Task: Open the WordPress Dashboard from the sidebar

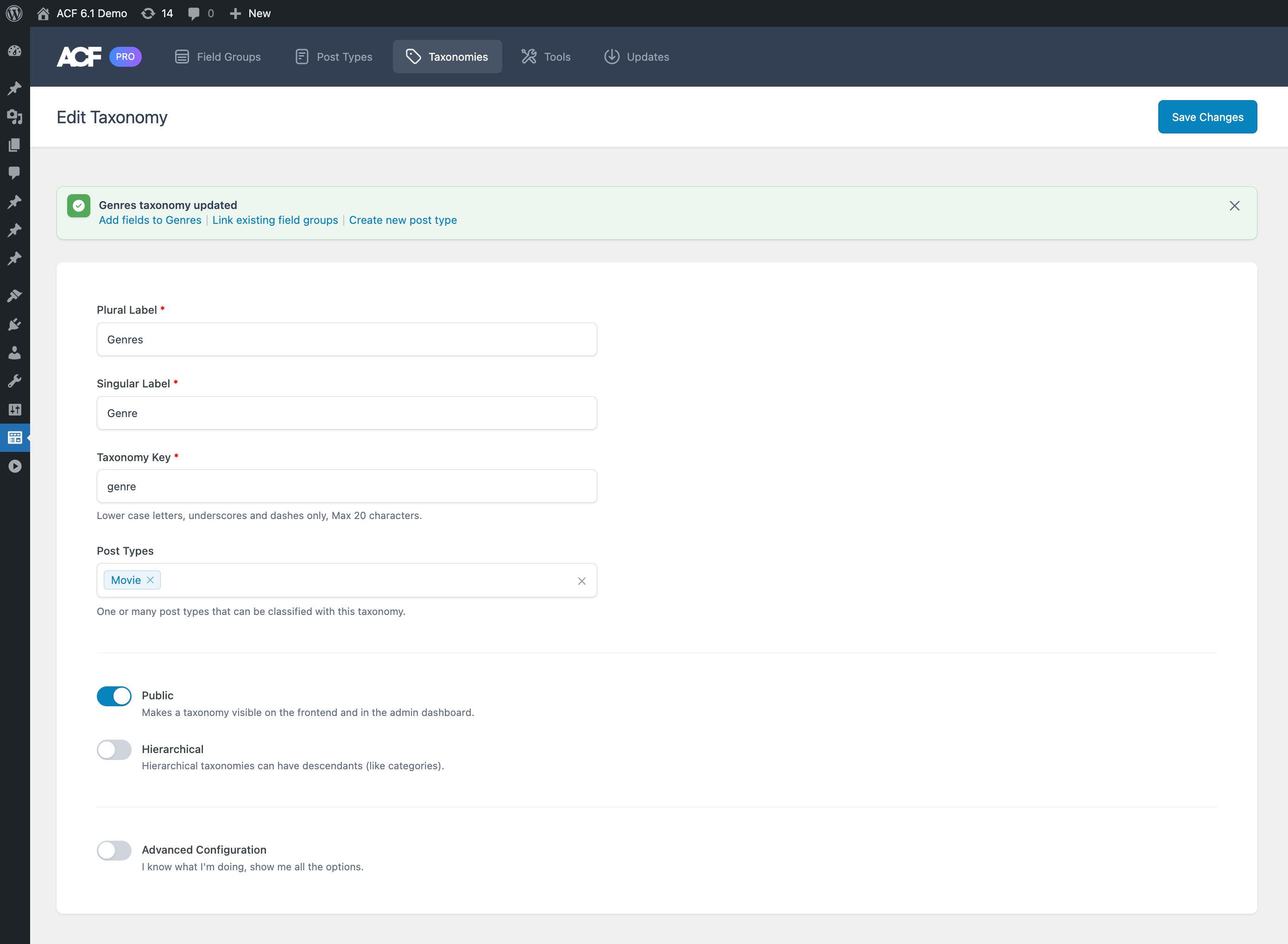Action: (15, 51)
